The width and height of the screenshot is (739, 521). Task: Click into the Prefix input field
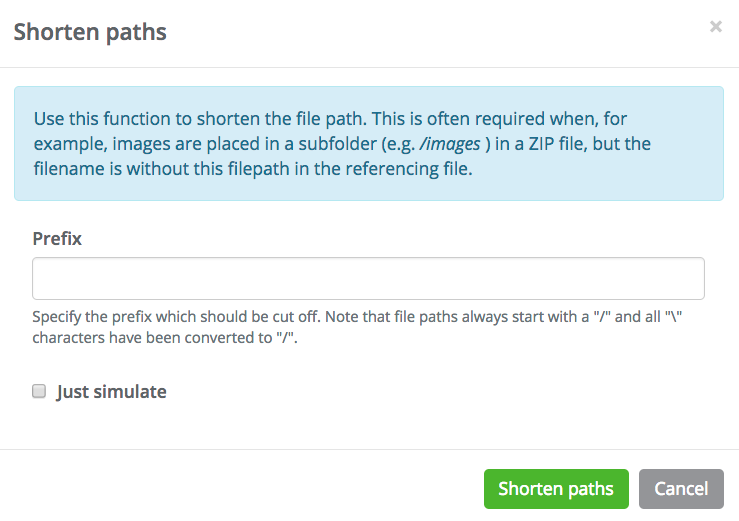click(368, 278)
